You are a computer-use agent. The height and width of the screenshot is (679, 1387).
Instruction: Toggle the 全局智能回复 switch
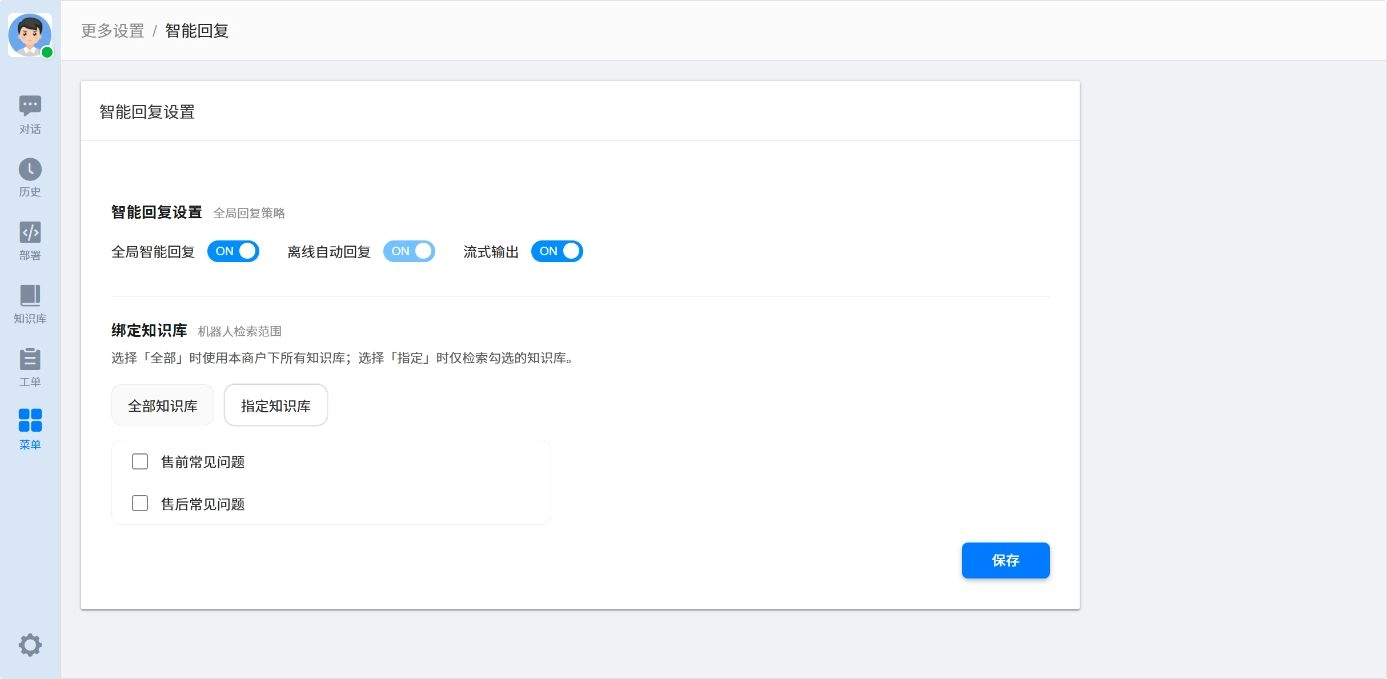click(x=233, y=251)
